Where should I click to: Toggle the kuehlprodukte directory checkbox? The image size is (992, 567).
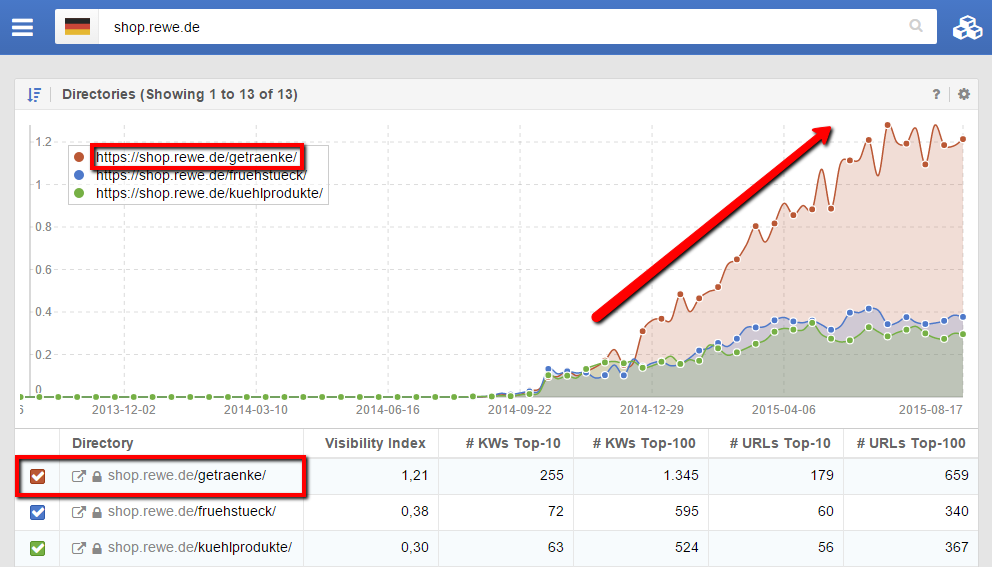[x=38, y=548]
